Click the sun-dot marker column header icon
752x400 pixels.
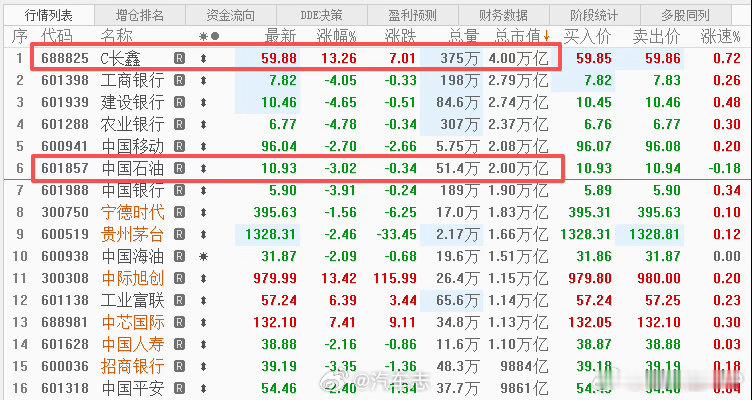(209, 36)
